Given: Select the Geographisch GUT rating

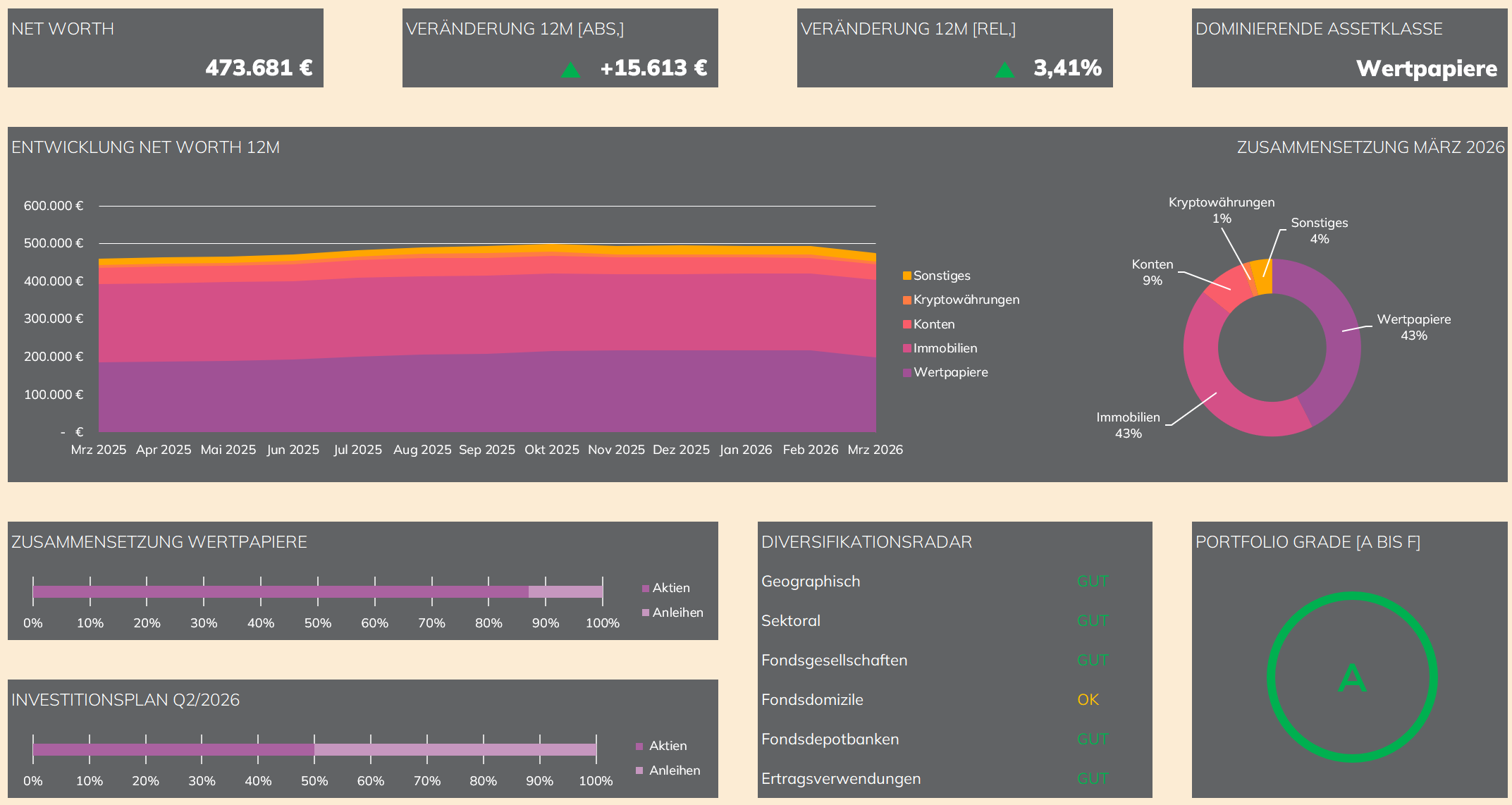Looking at the screenshot, I should click(x=1092, y=582).
